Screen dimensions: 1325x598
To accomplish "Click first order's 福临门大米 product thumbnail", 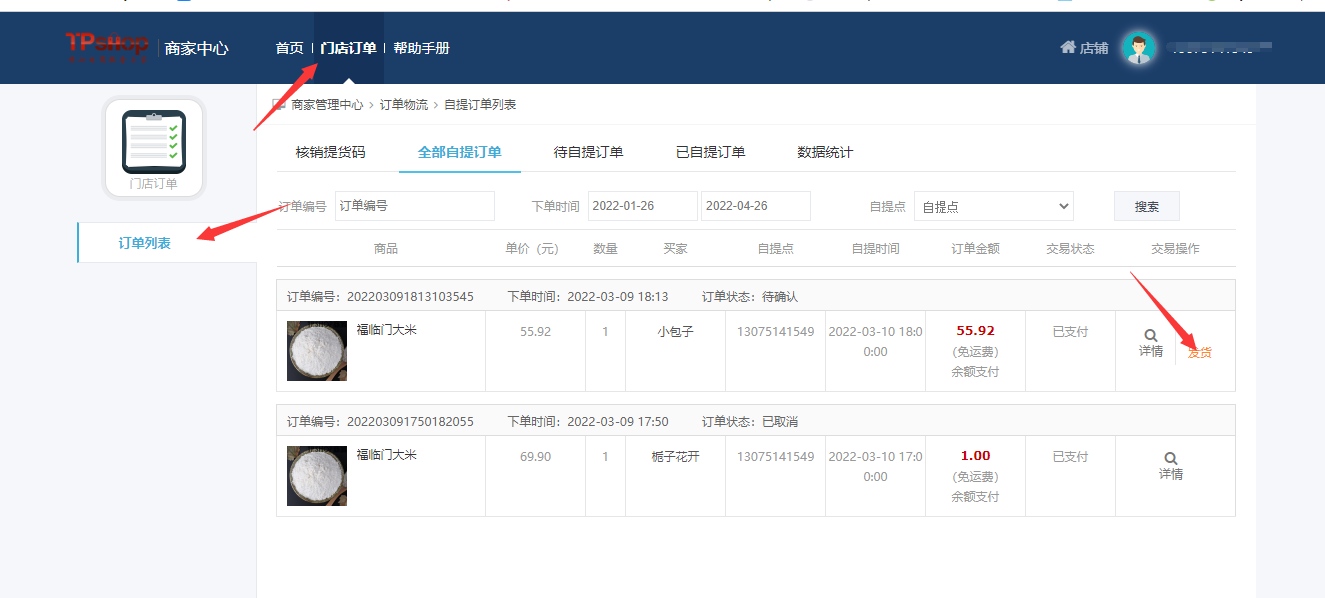I will tap(317, 351).
